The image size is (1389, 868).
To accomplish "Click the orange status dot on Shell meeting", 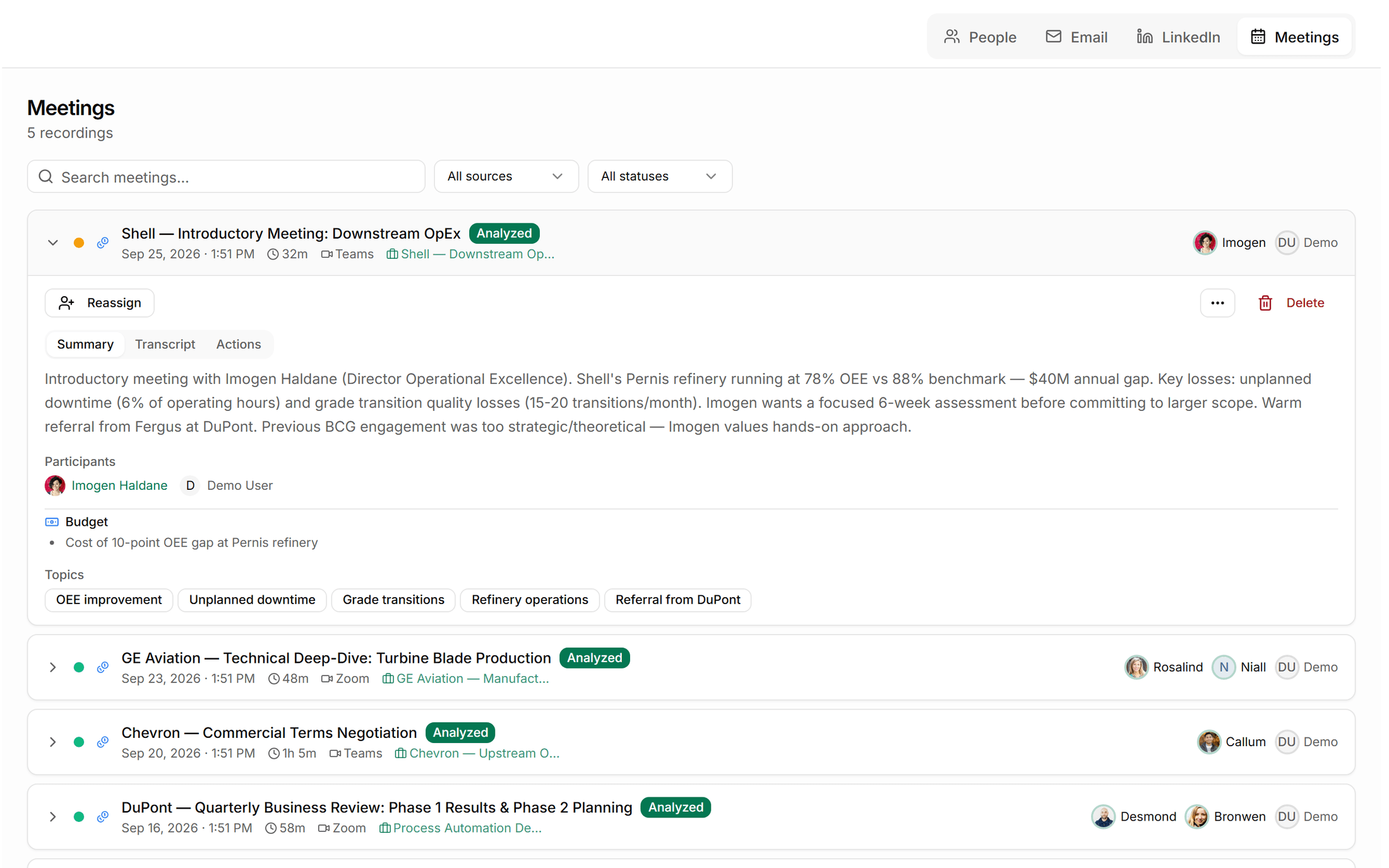I will 79,243.
